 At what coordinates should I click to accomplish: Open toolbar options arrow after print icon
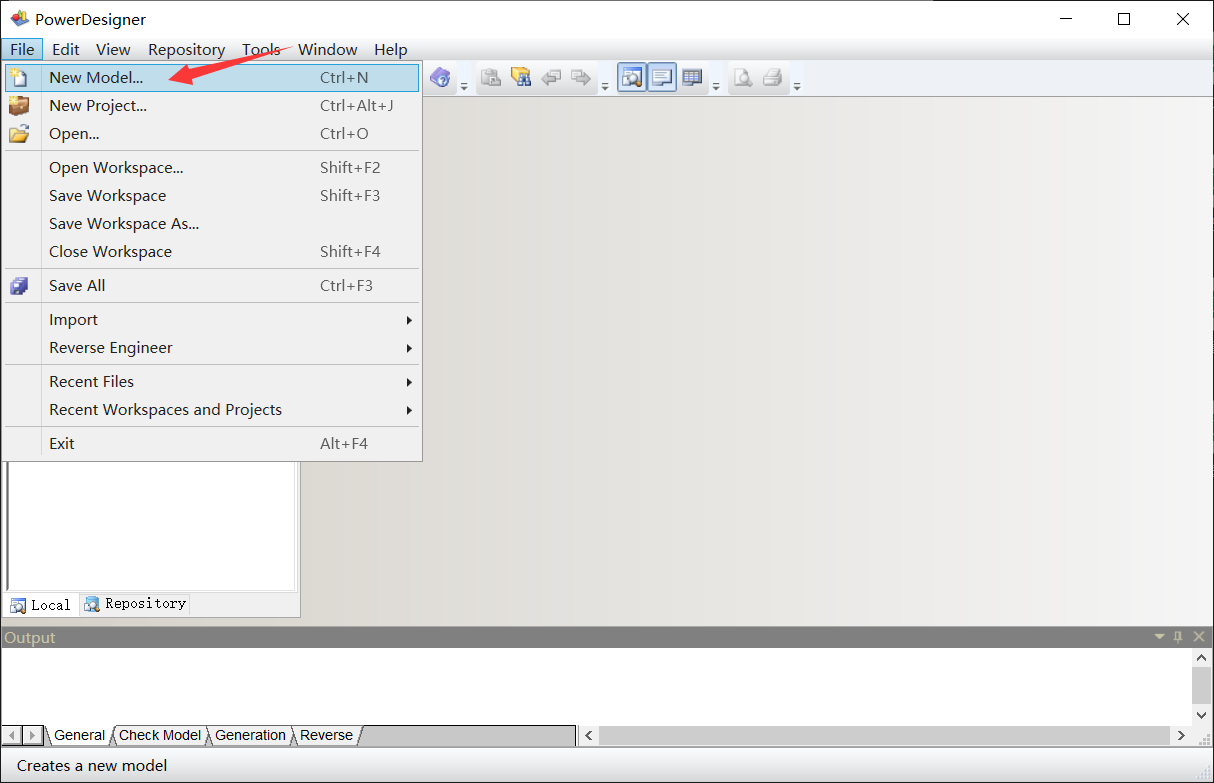tap(797, 86)
